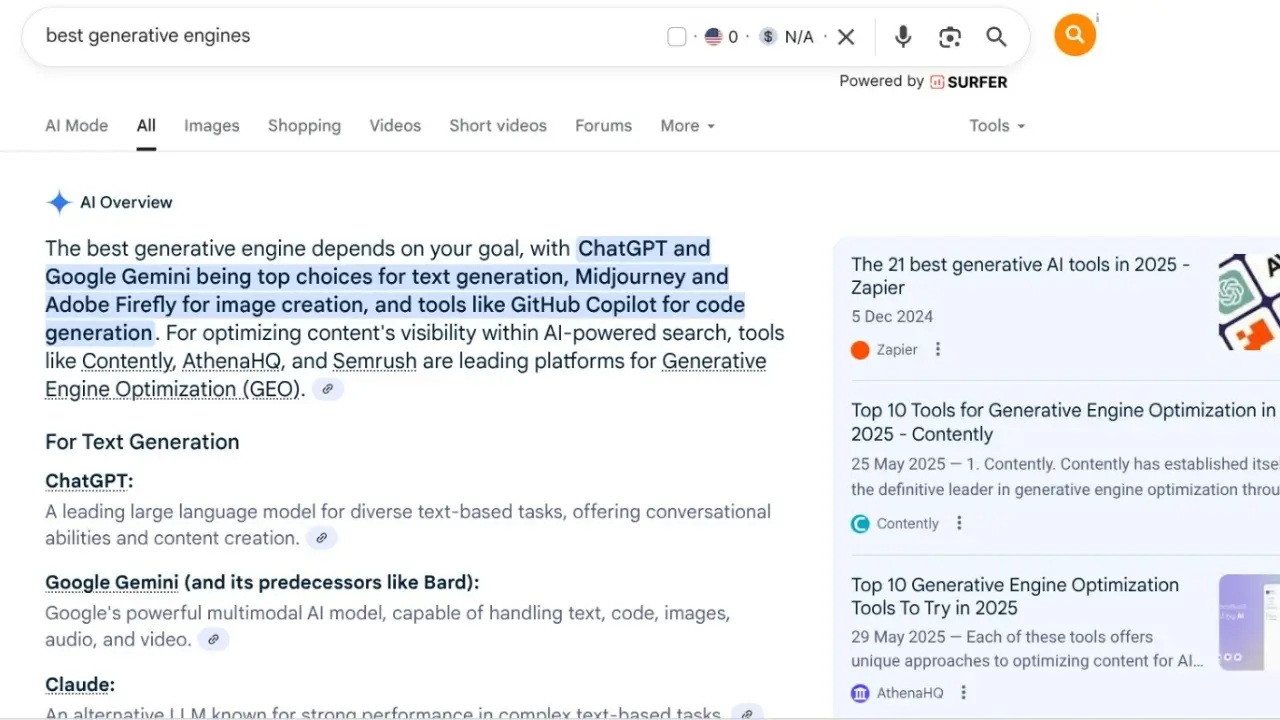Open Google Lens image search
Image resolution: width=1280 pixels, height=720 pixels.
click(949, 36)
